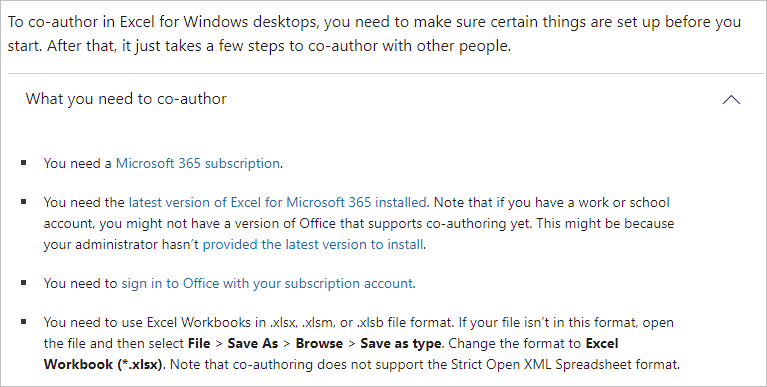Click the bold 'Save as type' text
The width and height of the screenshot is (767, 387).
coord(401,343)
